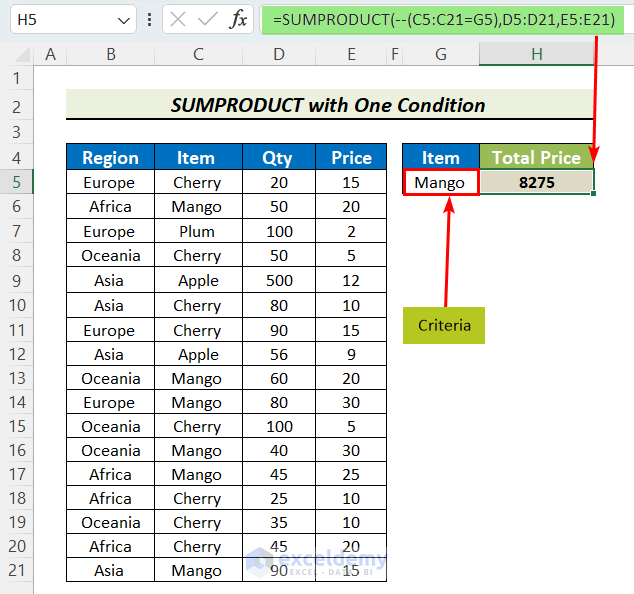Select row 5 header

coord(17,182)
